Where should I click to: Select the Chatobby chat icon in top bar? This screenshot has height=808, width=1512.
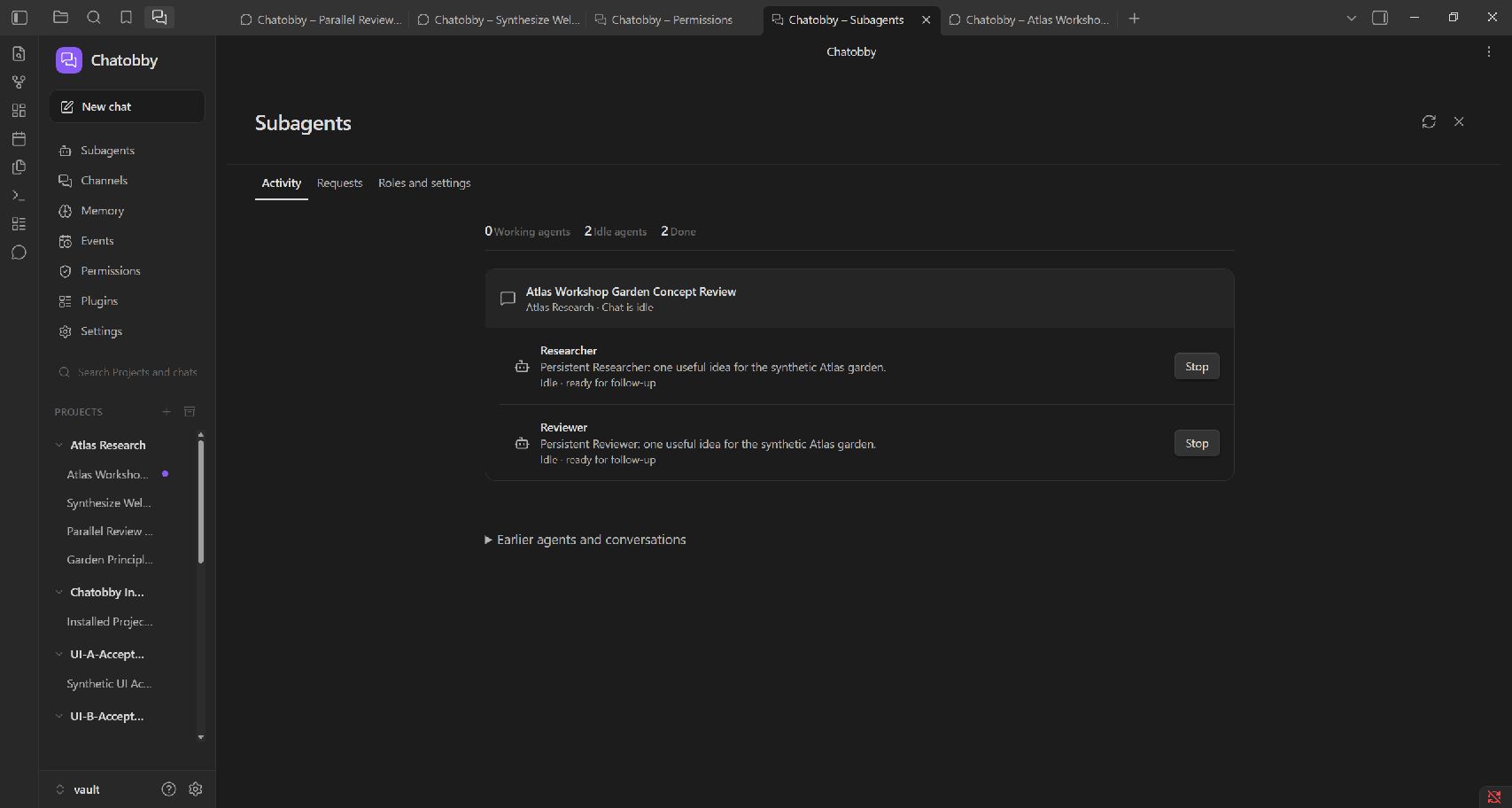tap(159, 18)
